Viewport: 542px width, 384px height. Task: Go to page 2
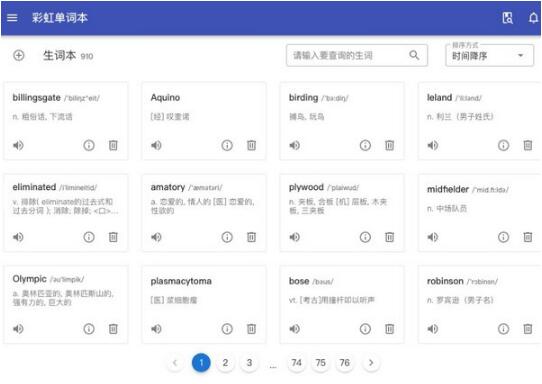click(x=225, y=363)
